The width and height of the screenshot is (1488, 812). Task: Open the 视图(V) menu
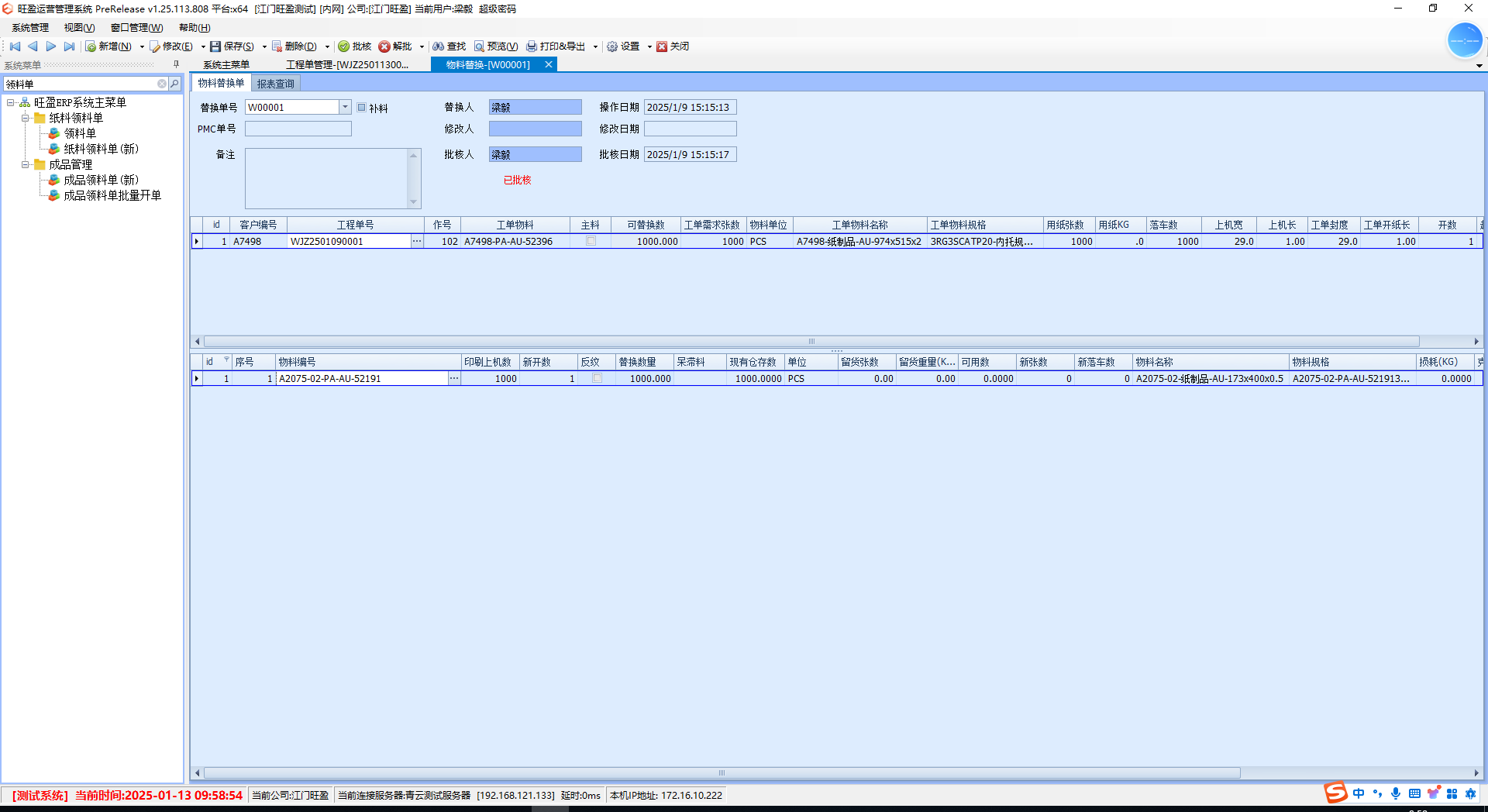click(79, 28)
